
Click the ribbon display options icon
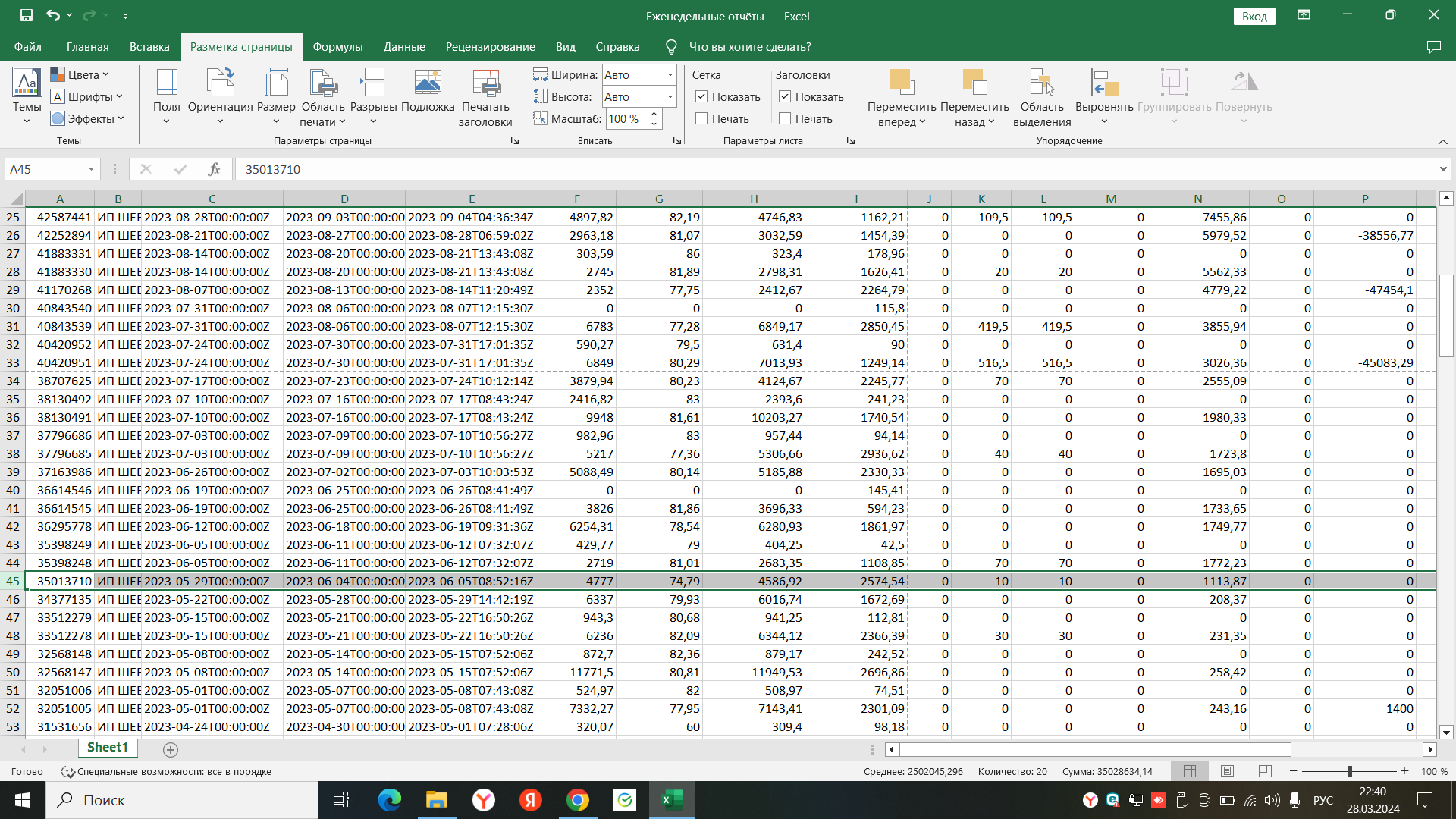pyautogui.click(x=1304, y=15)
